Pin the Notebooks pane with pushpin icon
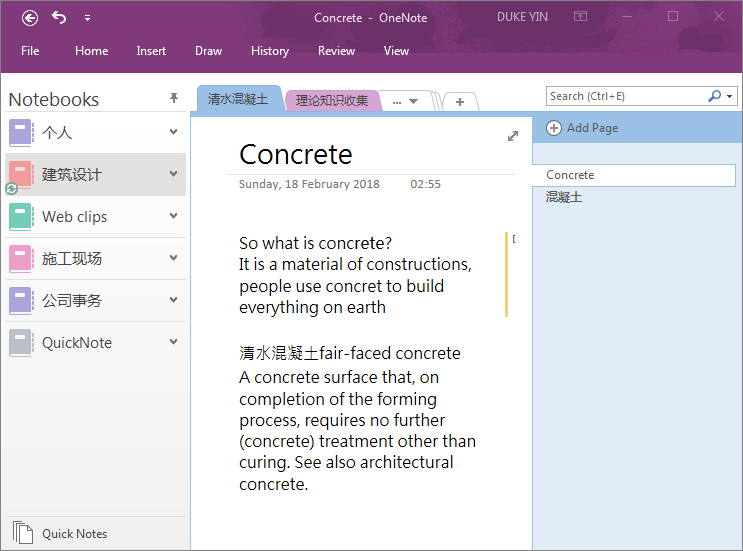The width and height of the screenshot is (743, 551). click(174, 98)
